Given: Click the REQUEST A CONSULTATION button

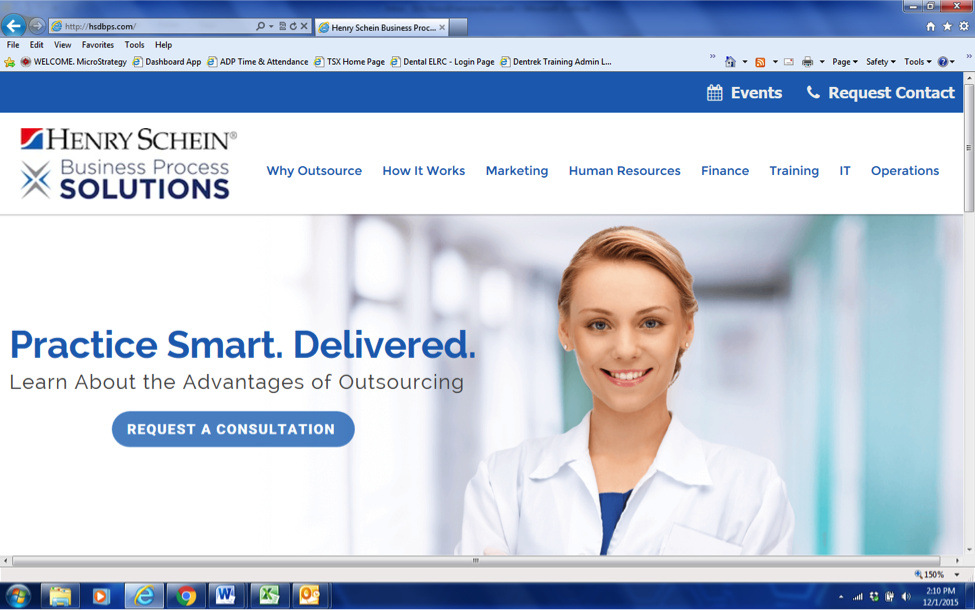Looking at the screenshot, I should pyautogui.click(x=233, y=429).
